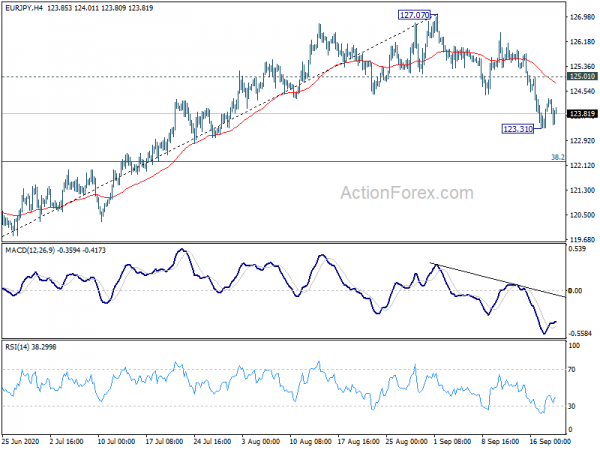This screenshot has width=600, height=450.
Task: Click the 126.180 price axis value
Action: (582, 42)
